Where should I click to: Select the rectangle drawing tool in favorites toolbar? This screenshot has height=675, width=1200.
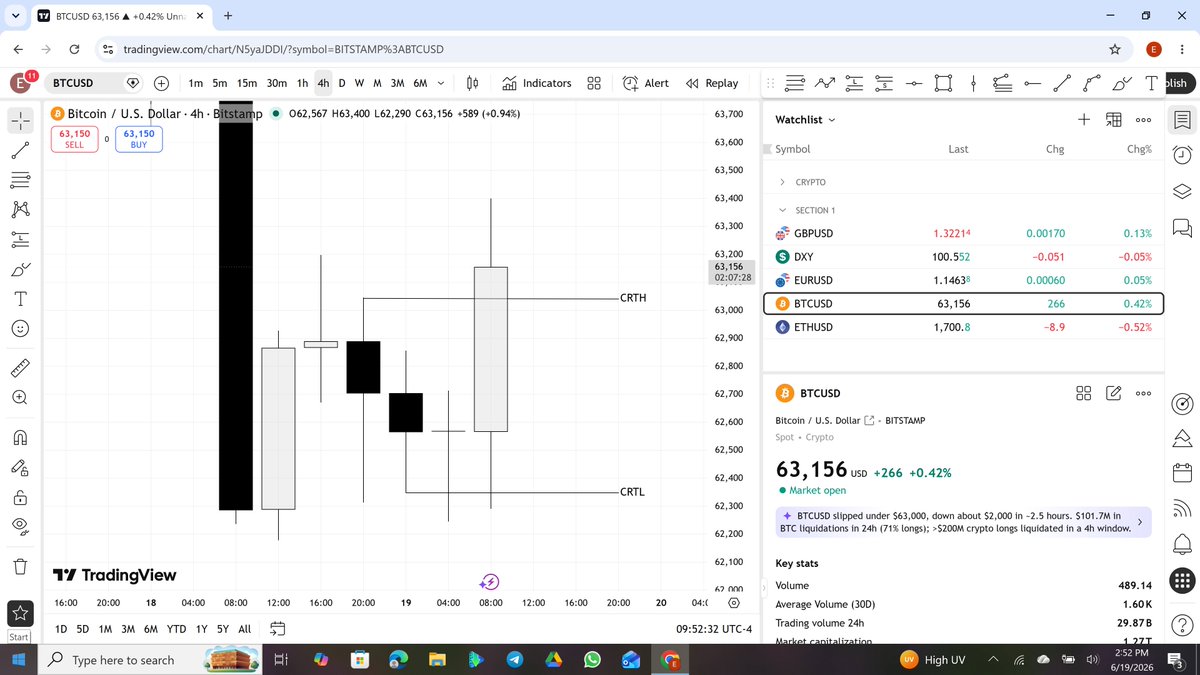pos(943,83)
